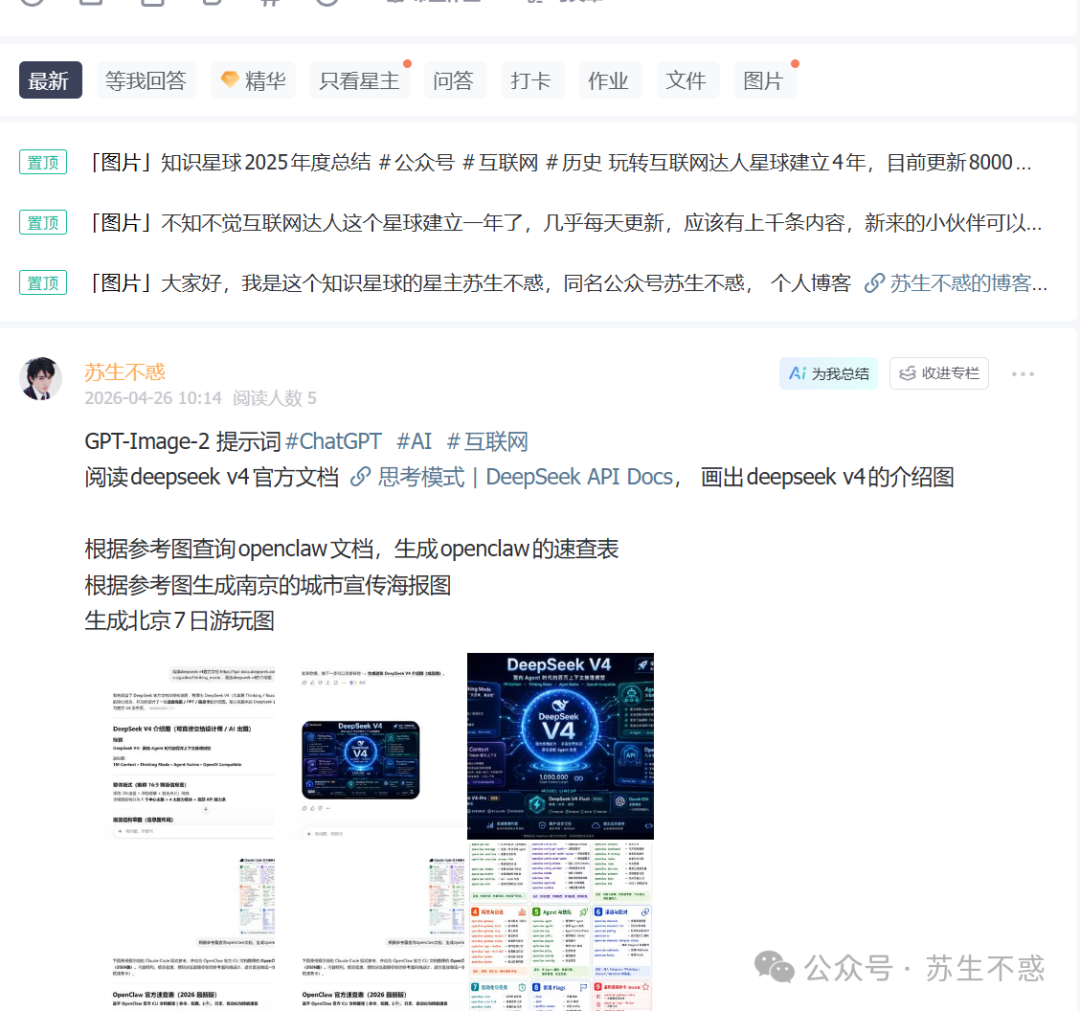Select the 最新 filter tab

pos(49,81)
